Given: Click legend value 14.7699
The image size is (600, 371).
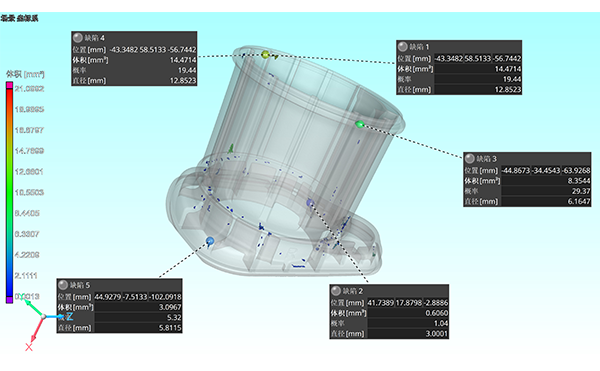Looking at the screenshot, I should tap(29, 151).
